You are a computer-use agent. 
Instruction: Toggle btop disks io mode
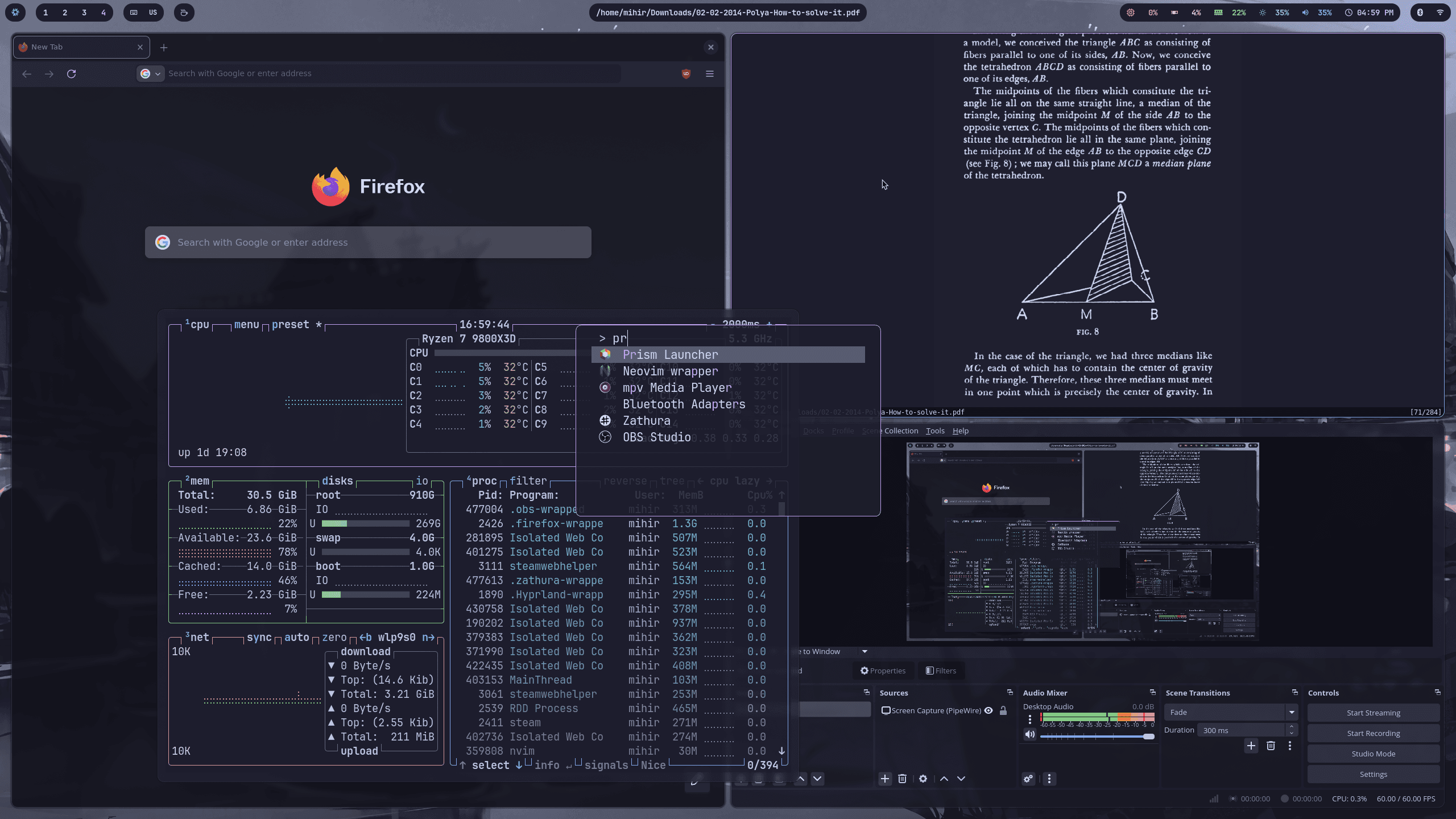tap(421, 481)
